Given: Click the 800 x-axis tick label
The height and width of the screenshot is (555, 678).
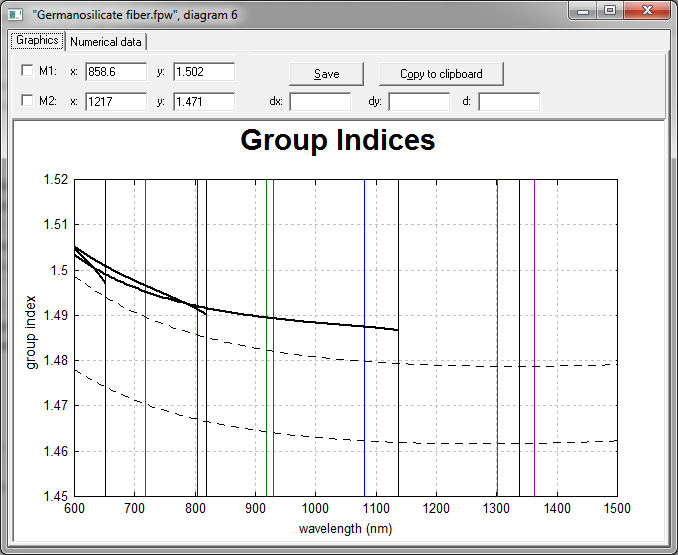Looking at the screenshot, I should (195, 508).
